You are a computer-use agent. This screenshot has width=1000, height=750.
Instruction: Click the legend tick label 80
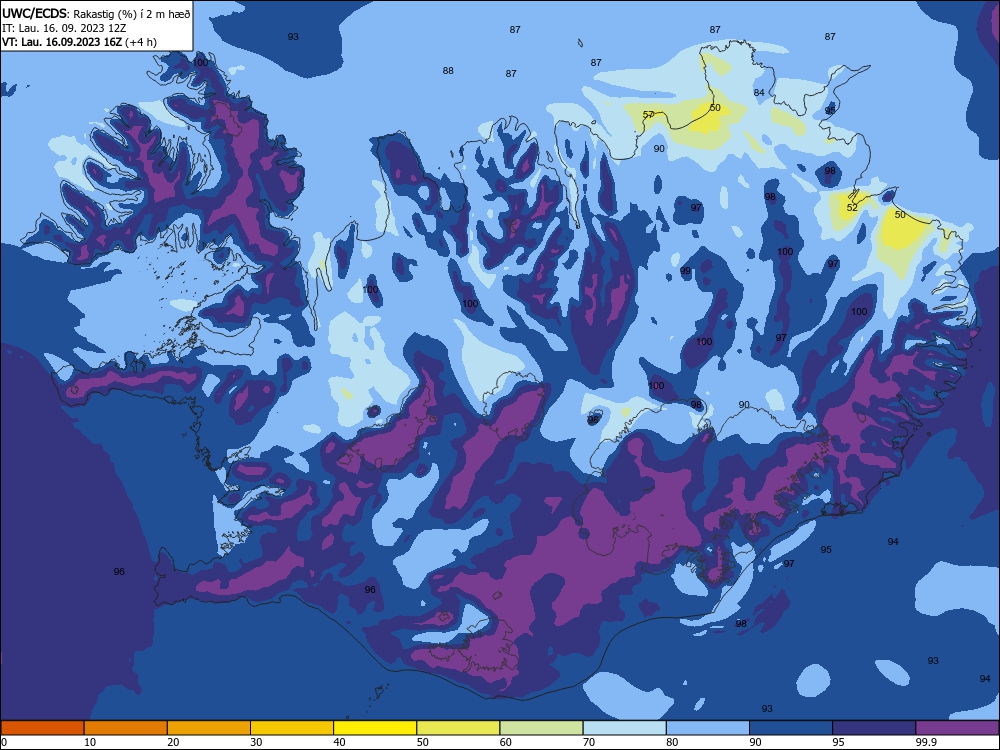coord(672,742)
